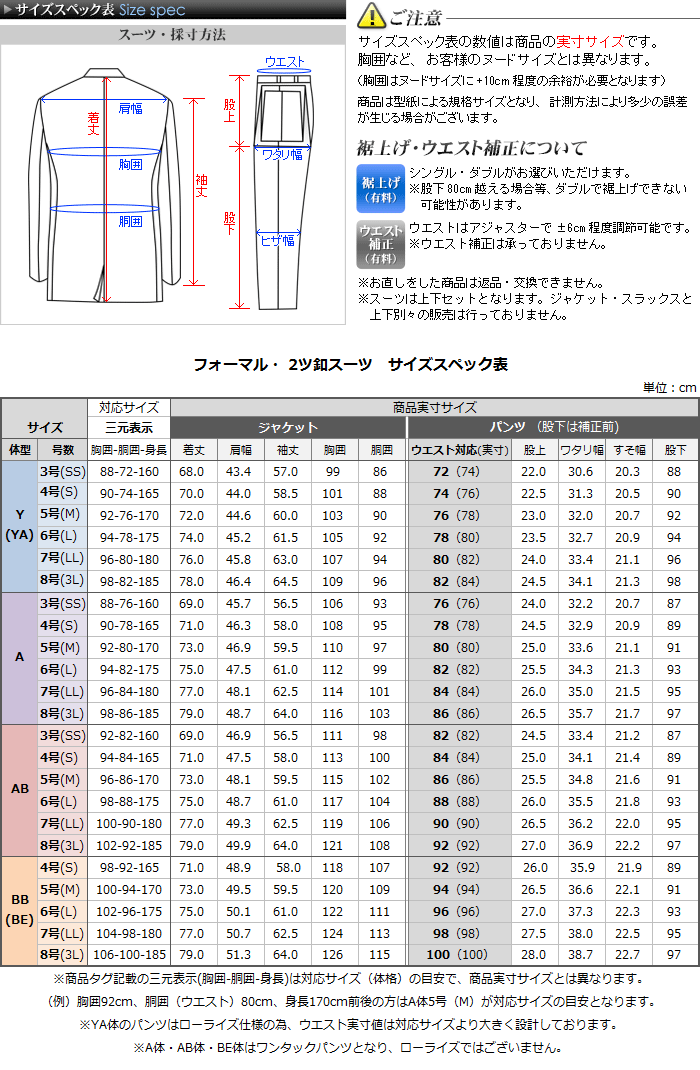
Task: Click the 肩幅 label on the jacket diagram
Action: (129, 107)
